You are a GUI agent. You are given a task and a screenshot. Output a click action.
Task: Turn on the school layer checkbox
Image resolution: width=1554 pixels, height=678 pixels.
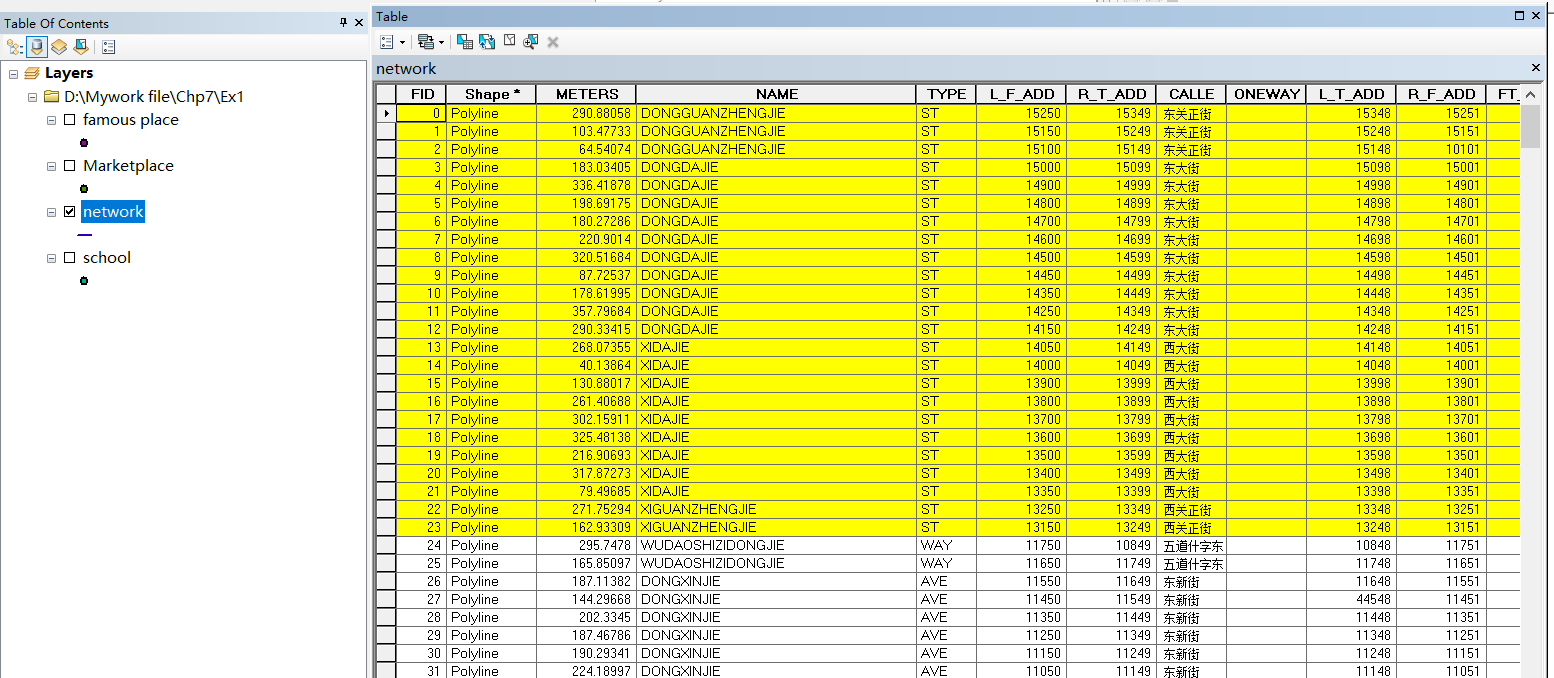[x=69, y=258]
